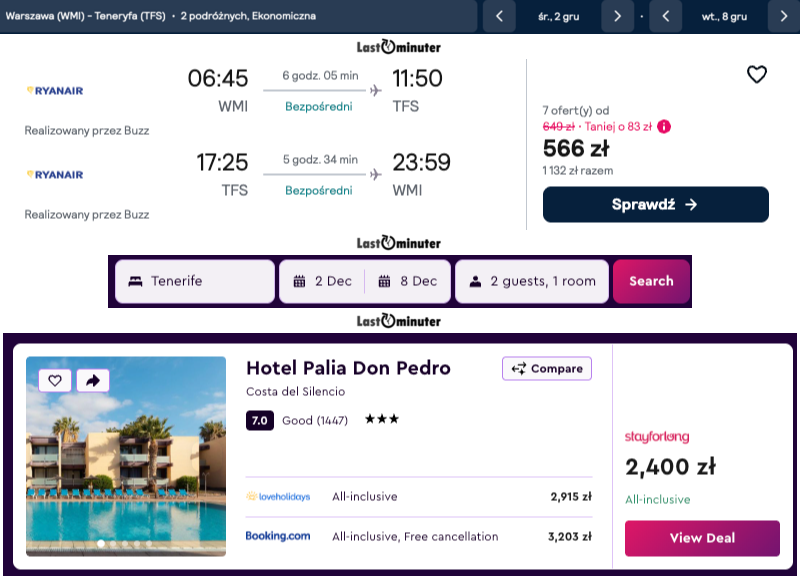Go to next departure date arrow
This screenshot has width=800, height=576.
pos(617,16)
